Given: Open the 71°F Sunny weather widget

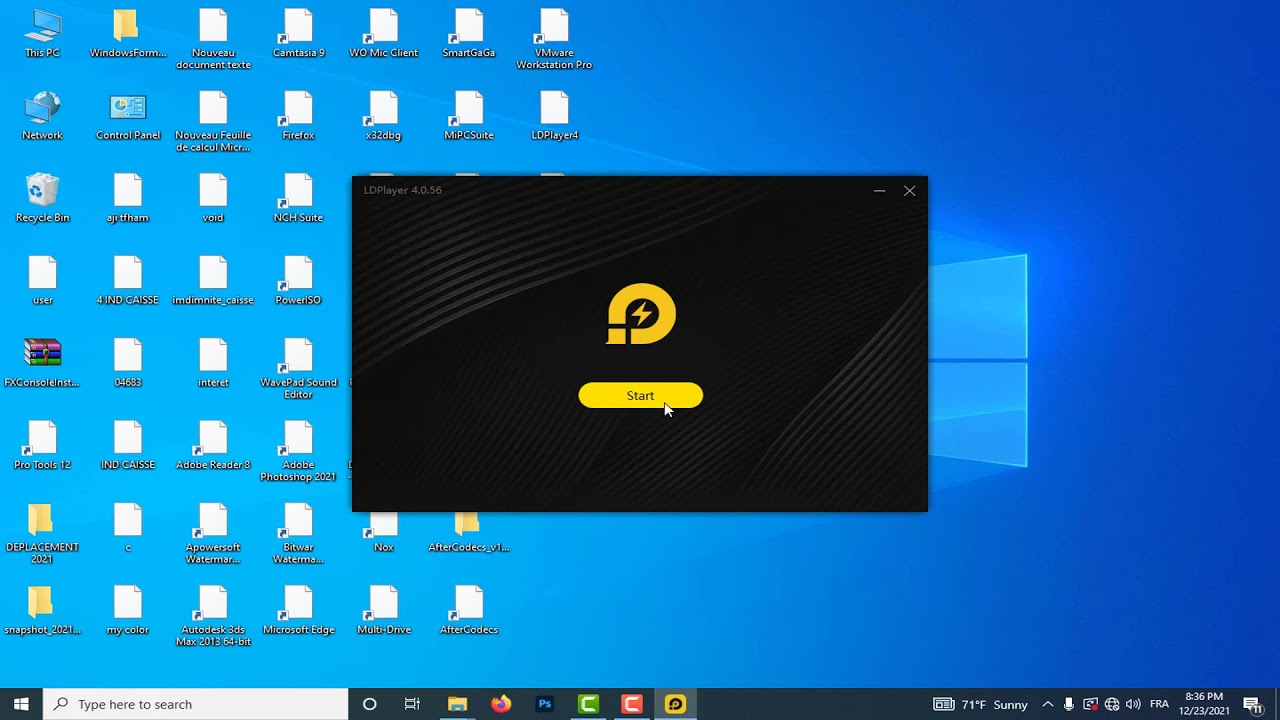Looking at the screenshot, I should (x=981, y=704).
